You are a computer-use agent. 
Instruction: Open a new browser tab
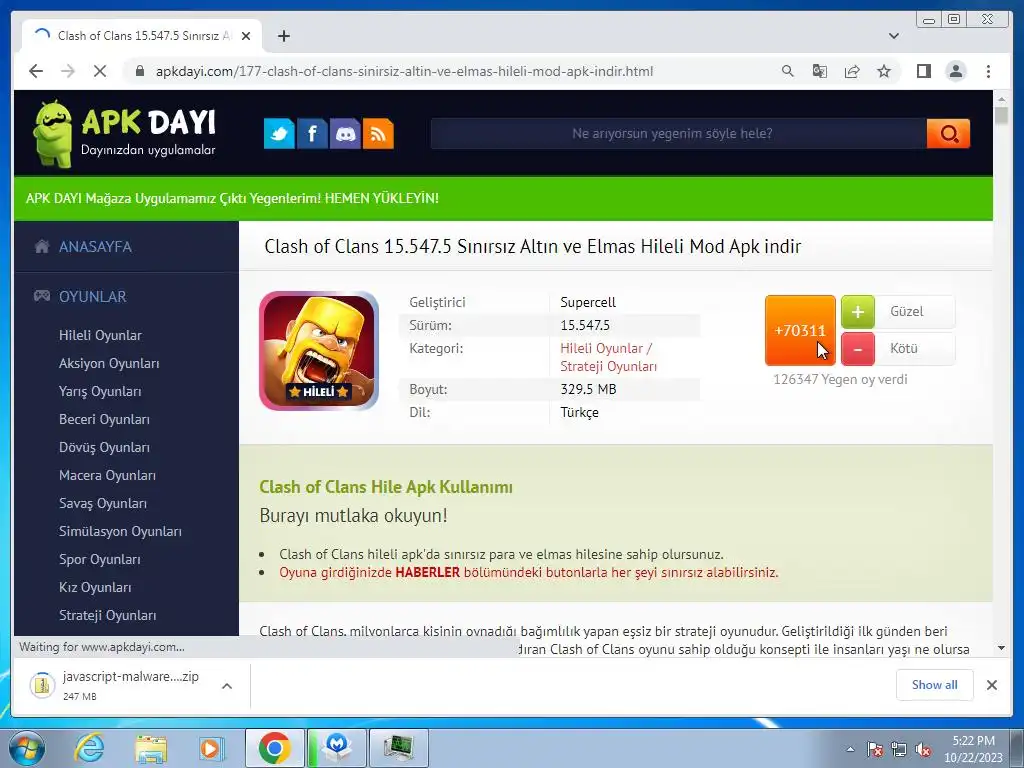283,36
